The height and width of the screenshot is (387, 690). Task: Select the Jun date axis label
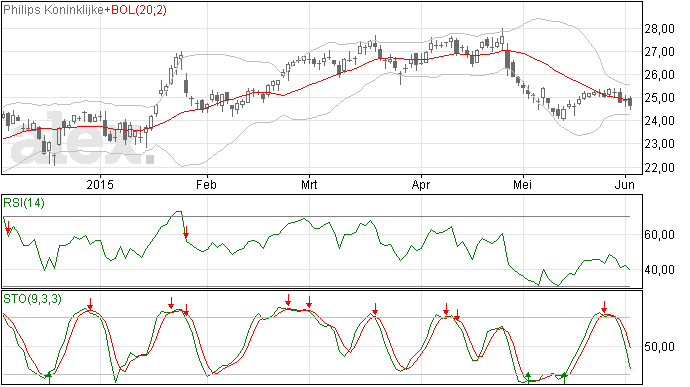coord(625,184)
